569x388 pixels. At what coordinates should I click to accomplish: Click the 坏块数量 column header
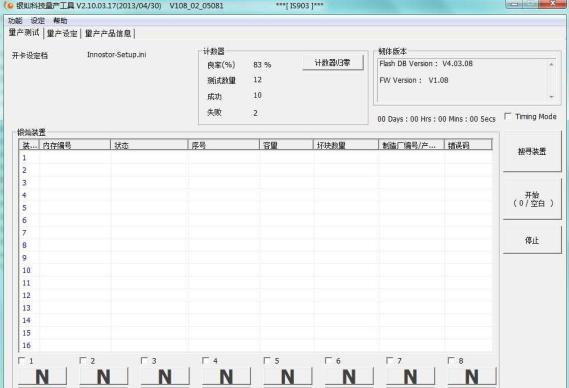pyautogui.click(x=346, y=145)
